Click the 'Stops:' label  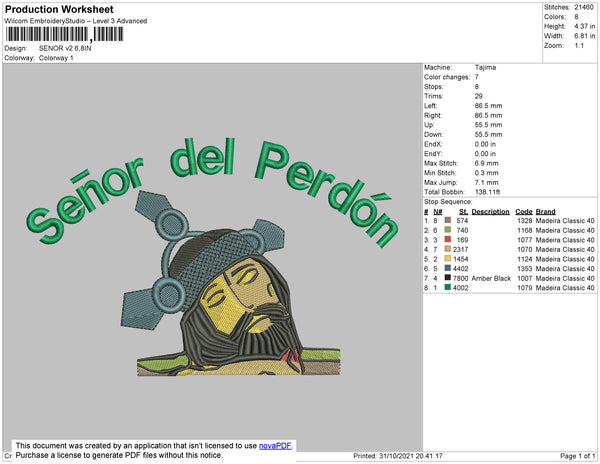pos(432,86)
